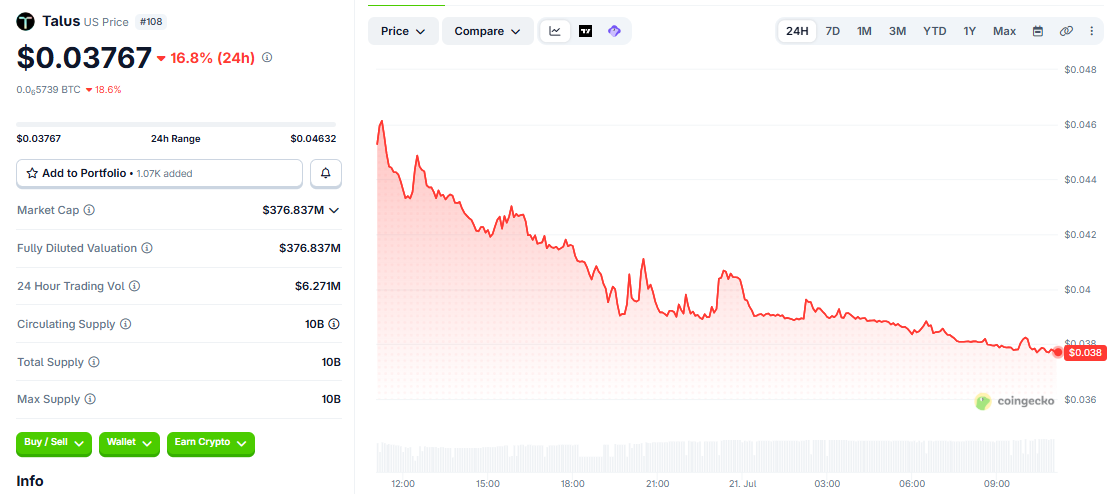Select the 1Y time range
Screen dimensions: 1117x494
[x=970, y=31]
